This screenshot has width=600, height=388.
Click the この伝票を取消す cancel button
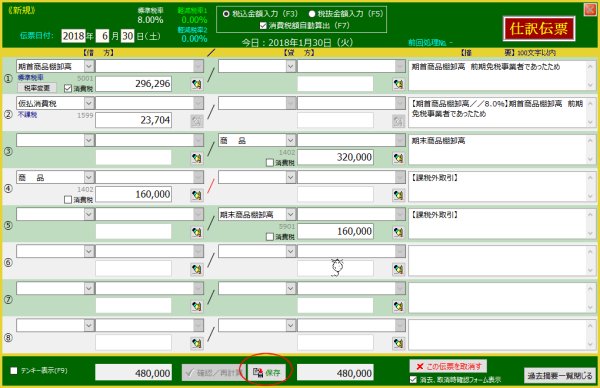448,366
